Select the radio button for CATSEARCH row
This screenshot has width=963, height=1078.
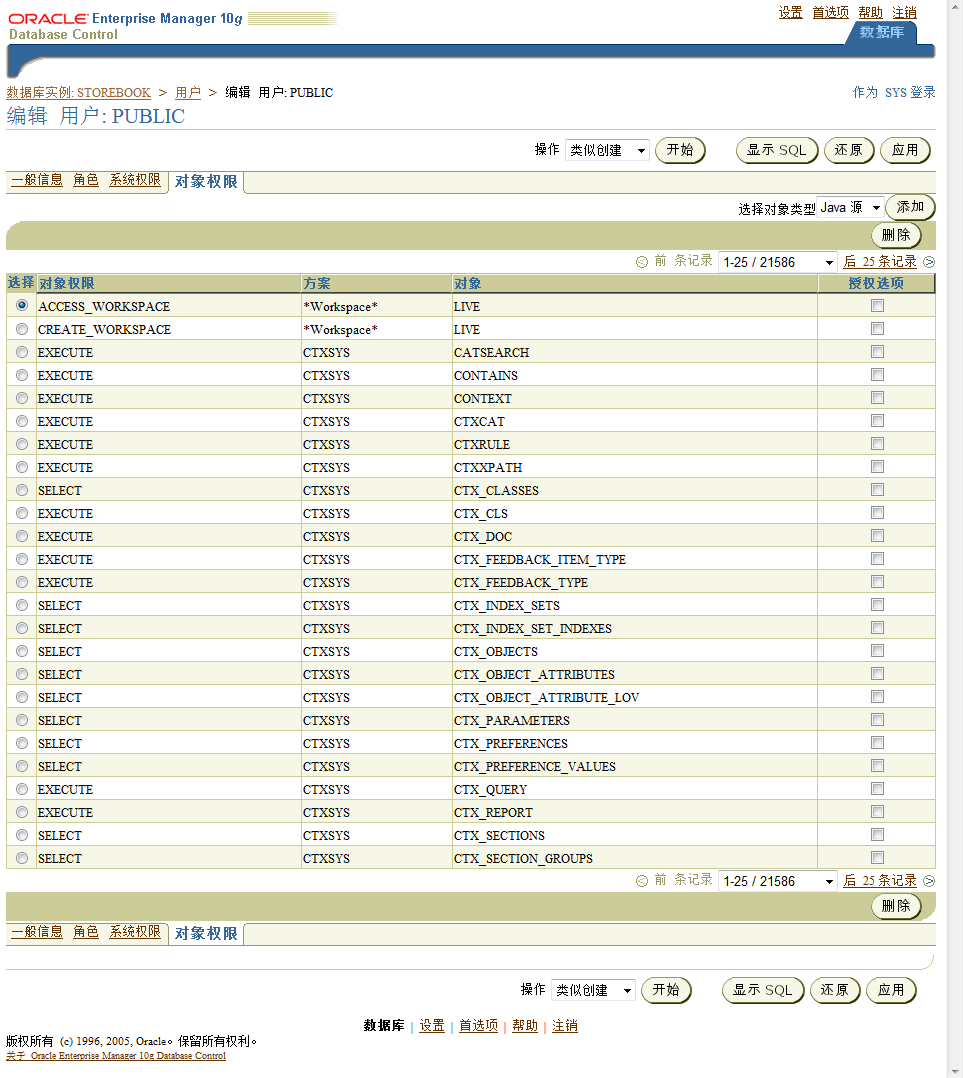tap(22, 351)
